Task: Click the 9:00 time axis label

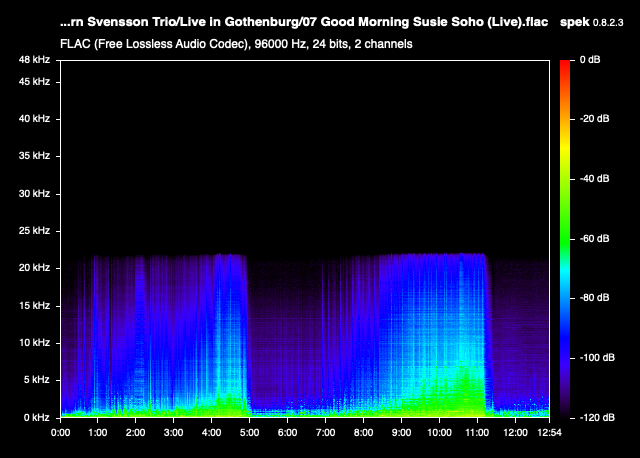Action: [401, 433]
